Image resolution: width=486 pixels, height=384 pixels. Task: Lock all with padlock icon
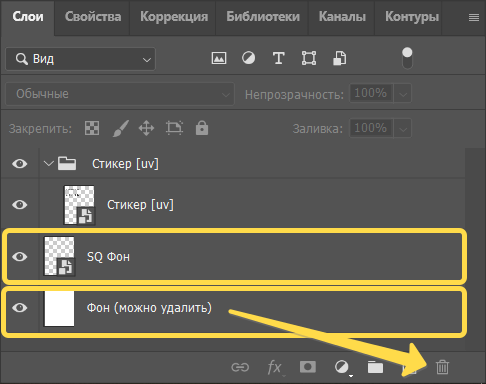202,128
